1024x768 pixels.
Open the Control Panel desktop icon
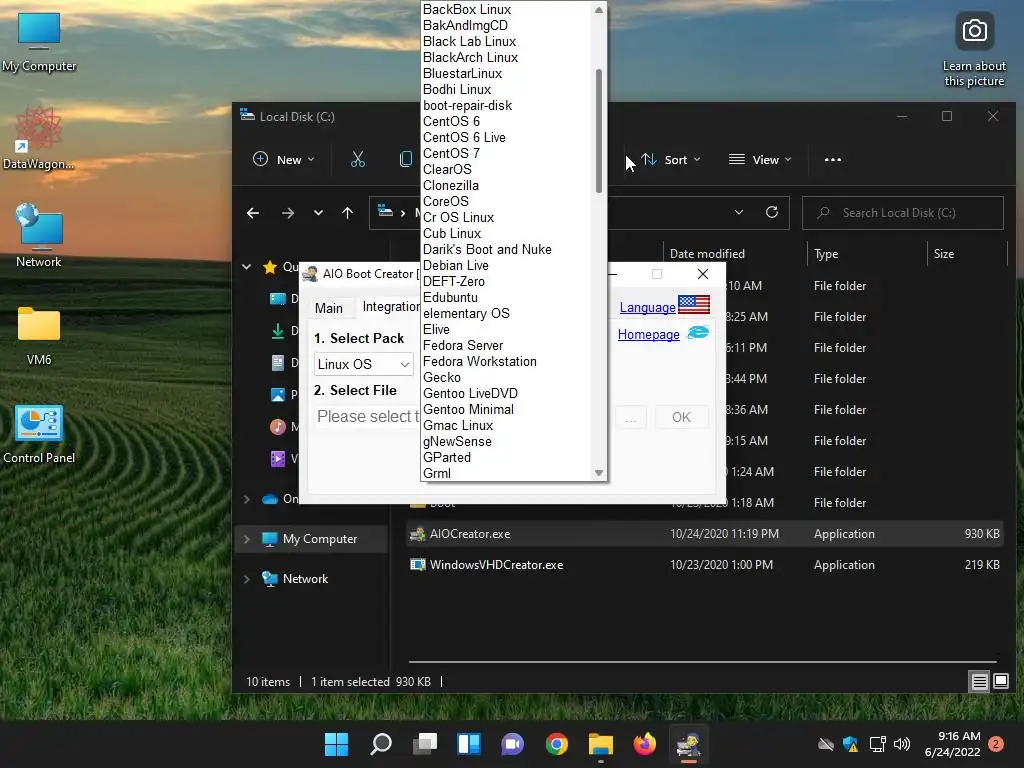pyautogui.click(x=39, y=433)
